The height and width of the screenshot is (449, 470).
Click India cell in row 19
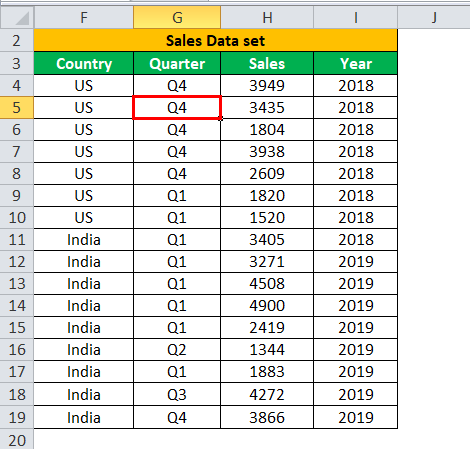[84, 417]
